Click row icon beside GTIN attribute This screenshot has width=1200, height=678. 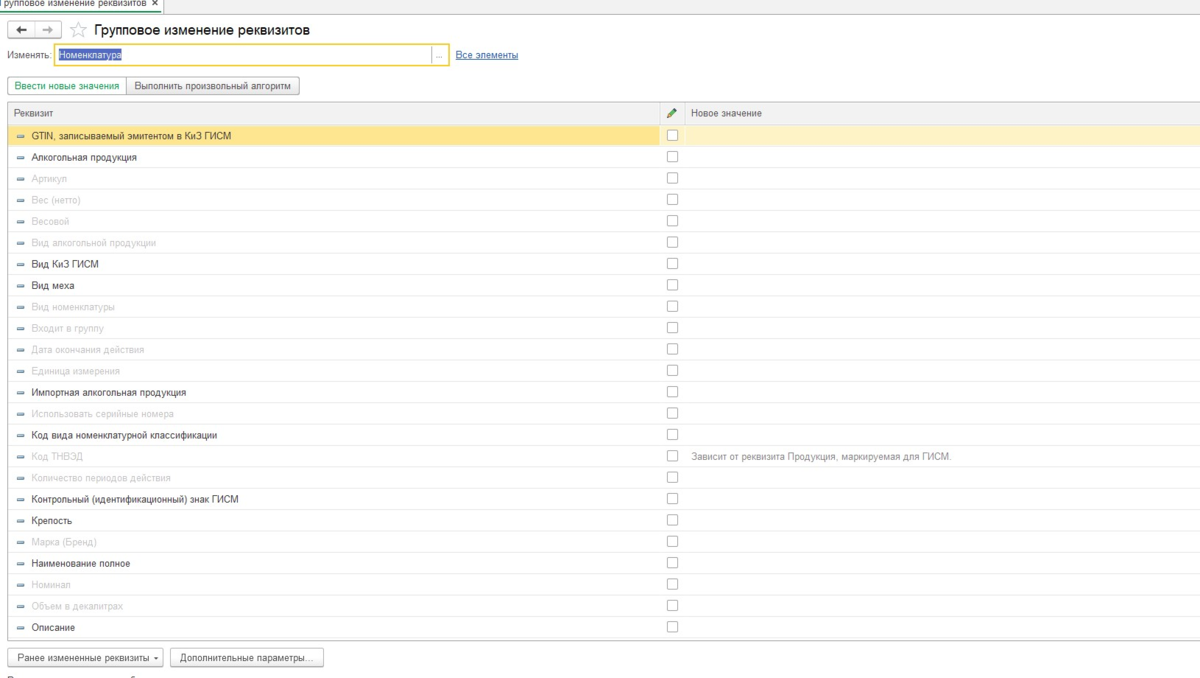coord(21,136)
